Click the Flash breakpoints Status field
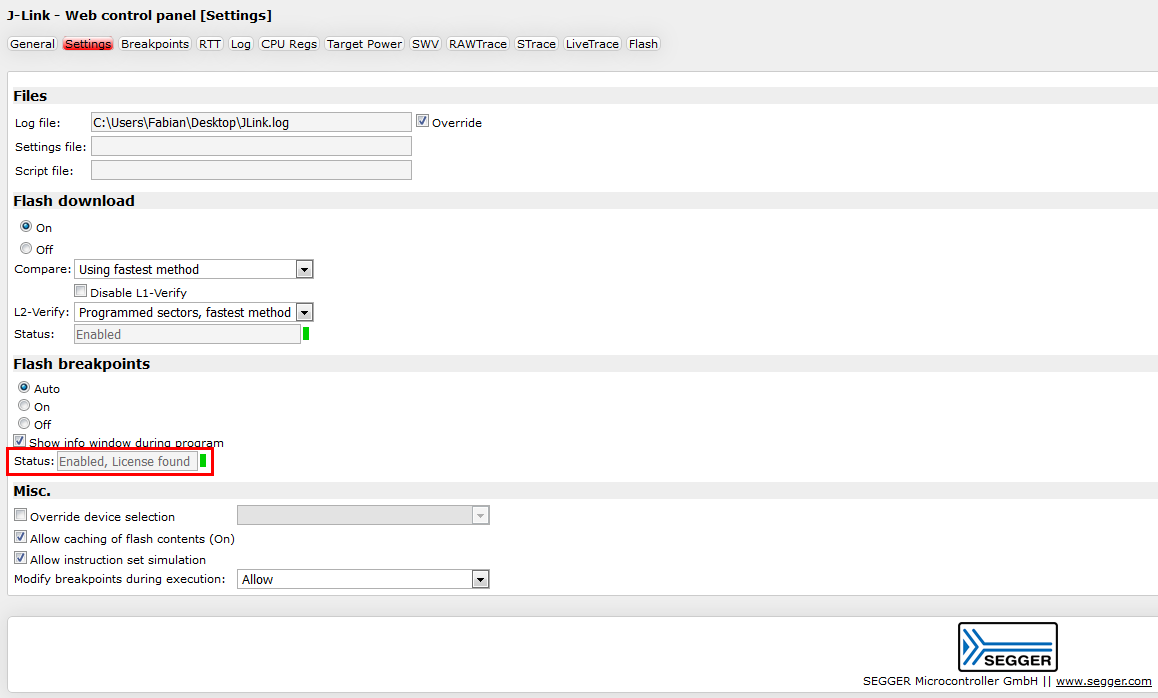Viewport: 1158px width, 698px height. 127,461
